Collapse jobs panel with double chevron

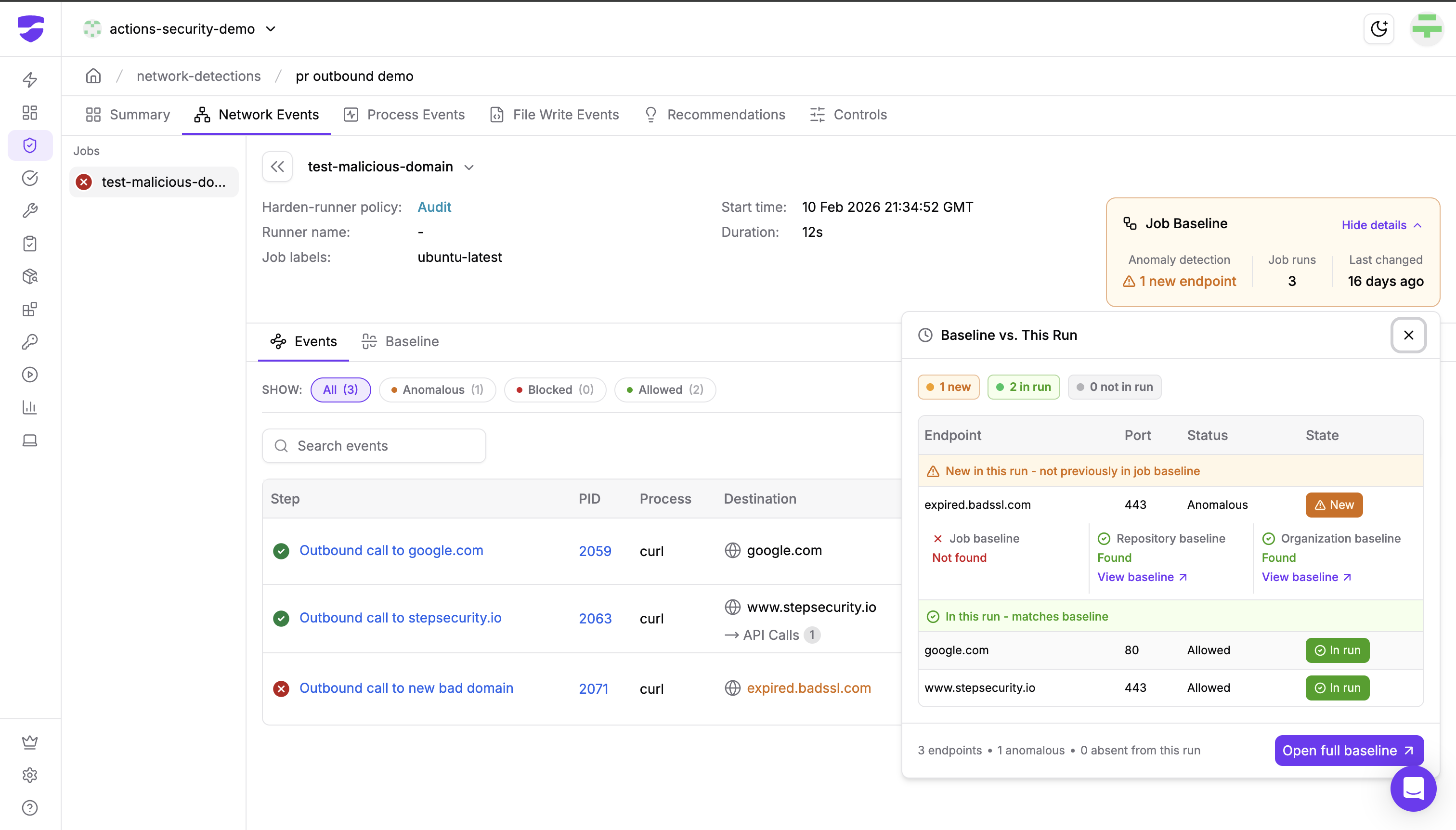coord(277,167)
